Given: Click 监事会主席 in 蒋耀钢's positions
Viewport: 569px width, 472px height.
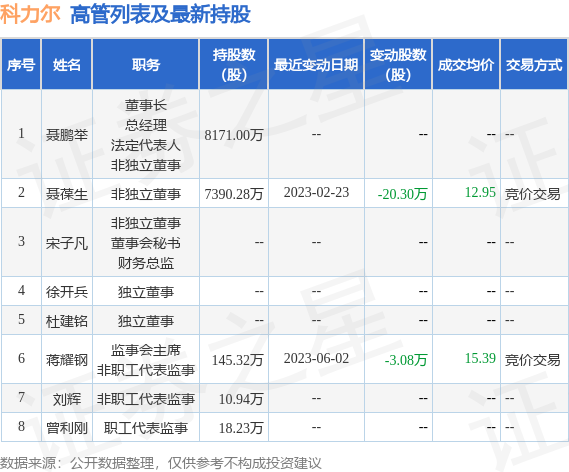Looking at the screenshot, I should (146, 350).
